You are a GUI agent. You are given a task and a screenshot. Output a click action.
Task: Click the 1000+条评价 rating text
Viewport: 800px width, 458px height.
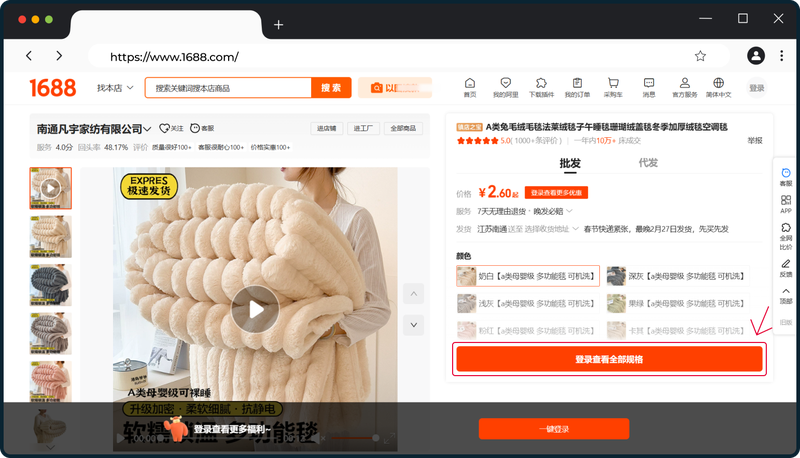538,140
